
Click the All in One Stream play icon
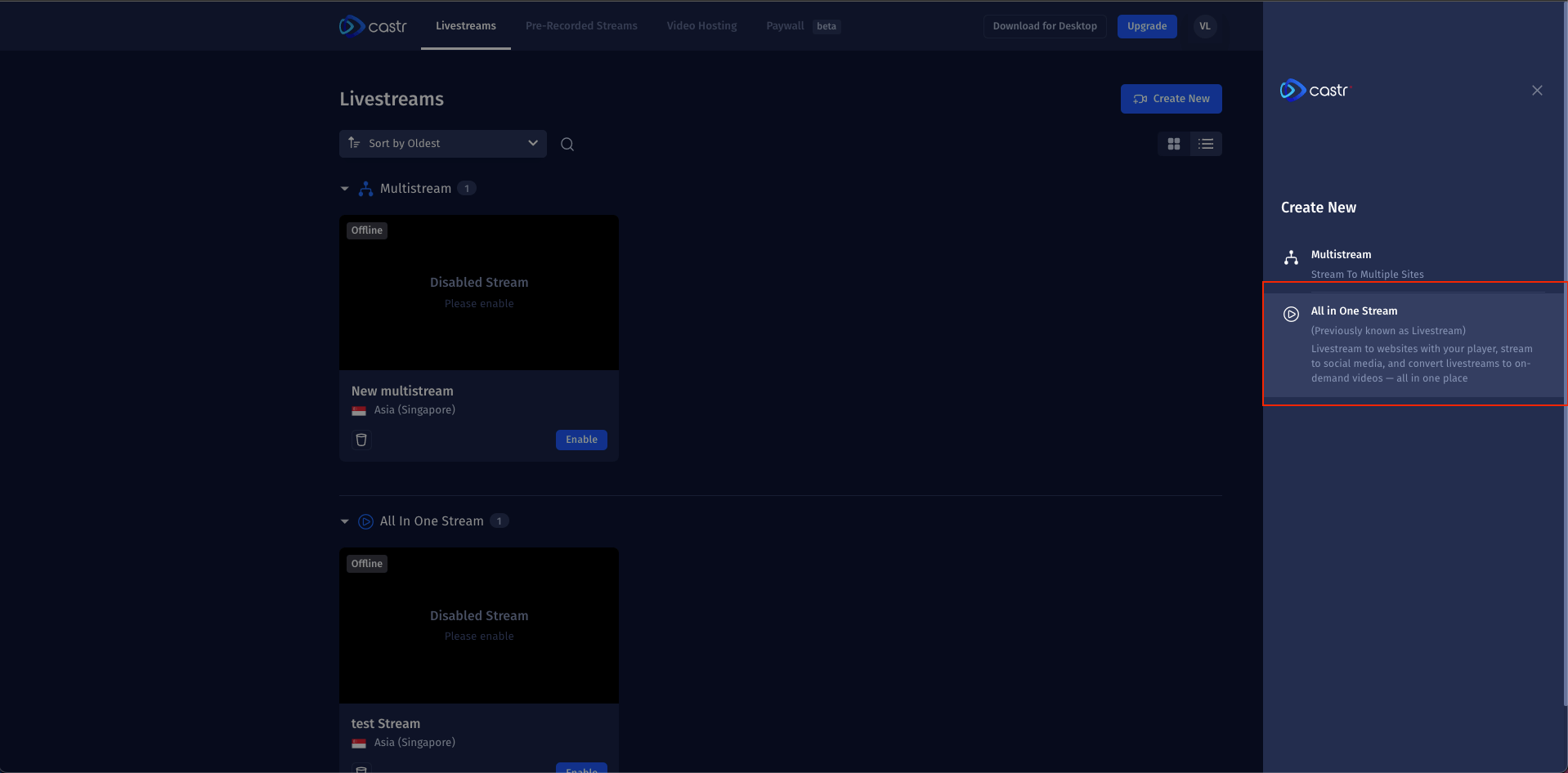pyautogui.click(x=1292, y=315)
